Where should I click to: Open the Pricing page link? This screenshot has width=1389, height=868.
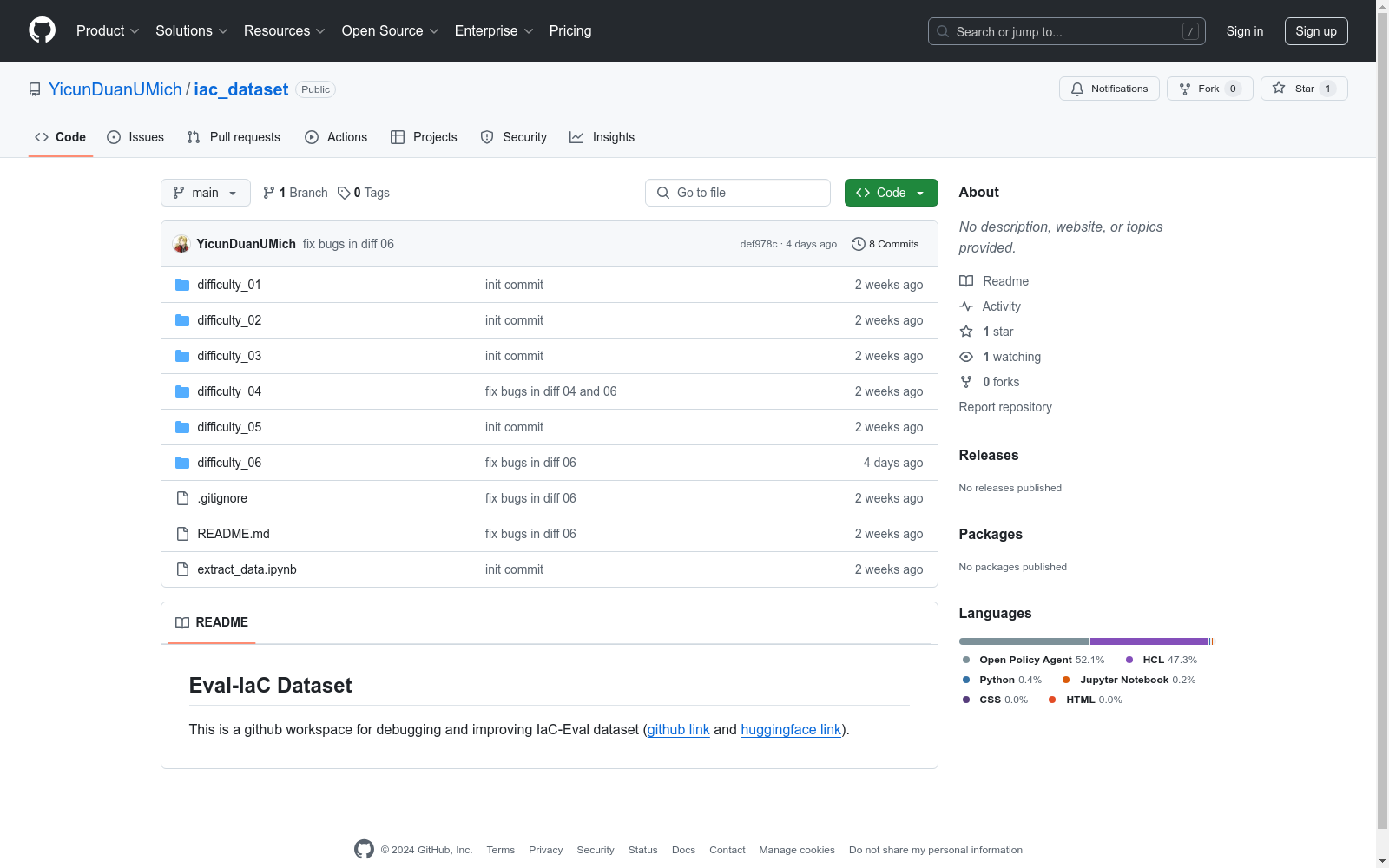click(570, 31)
